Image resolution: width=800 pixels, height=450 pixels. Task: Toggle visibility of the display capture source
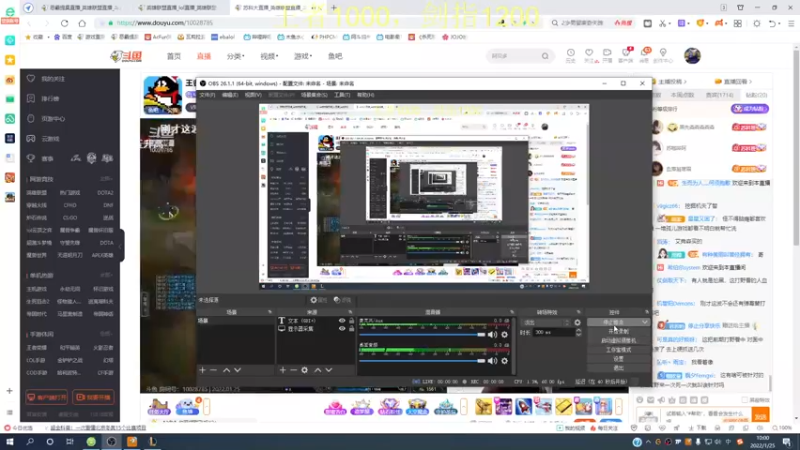click(342, 329)
